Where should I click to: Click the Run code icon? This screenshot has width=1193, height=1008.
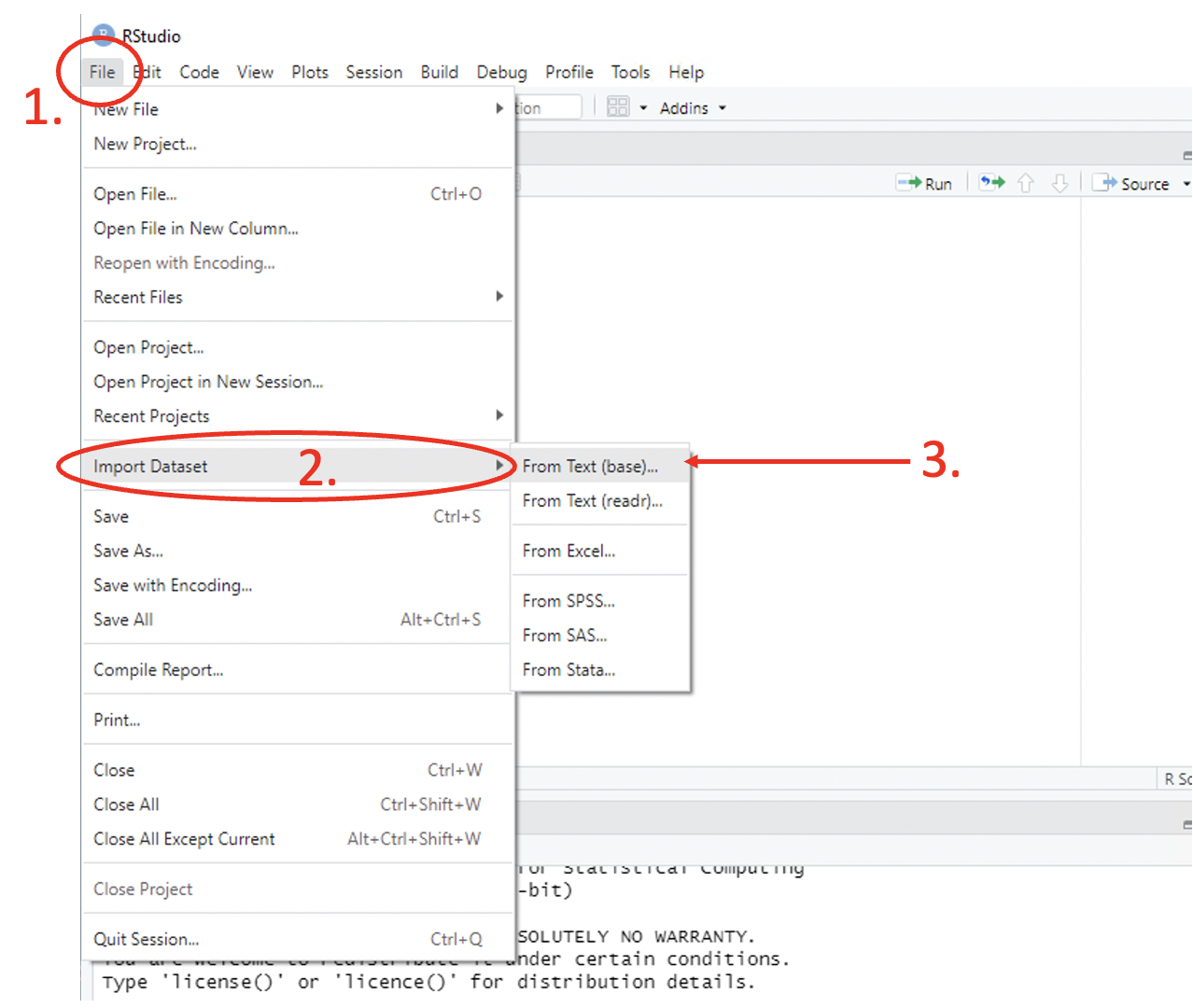[x=924, y=183]
